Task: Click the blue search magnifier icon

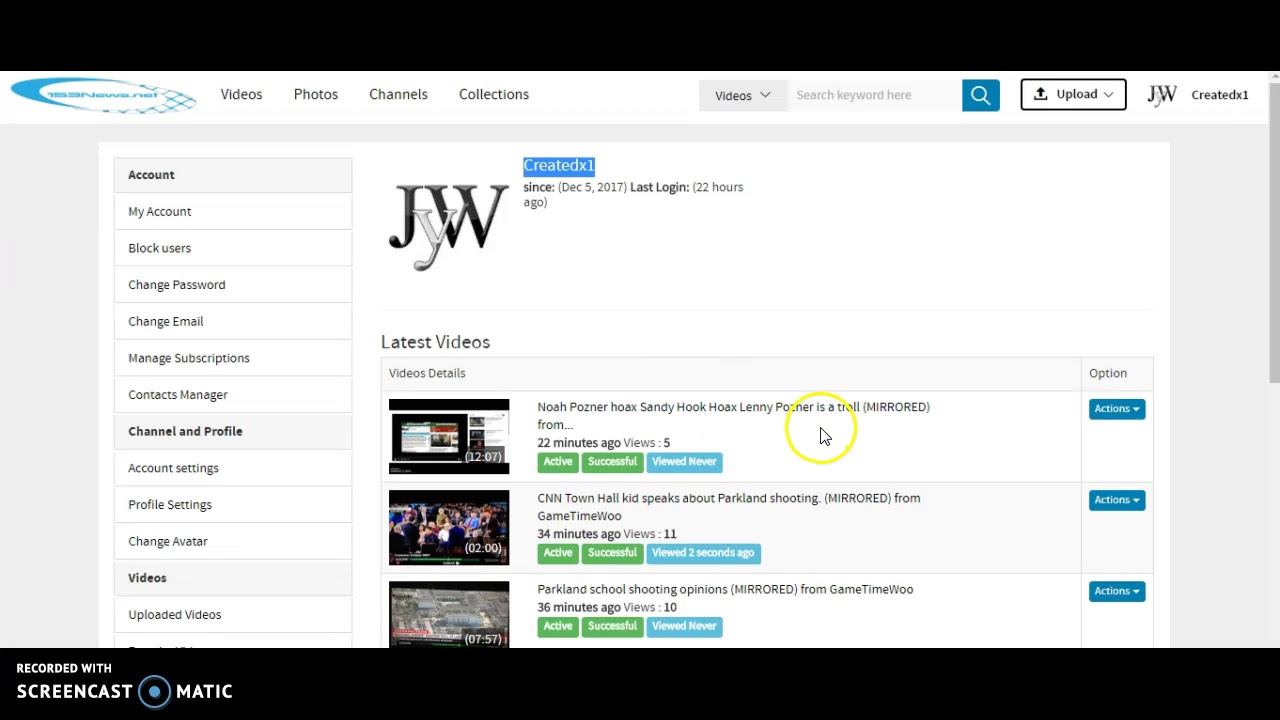Action: click(x=981, y=95)
